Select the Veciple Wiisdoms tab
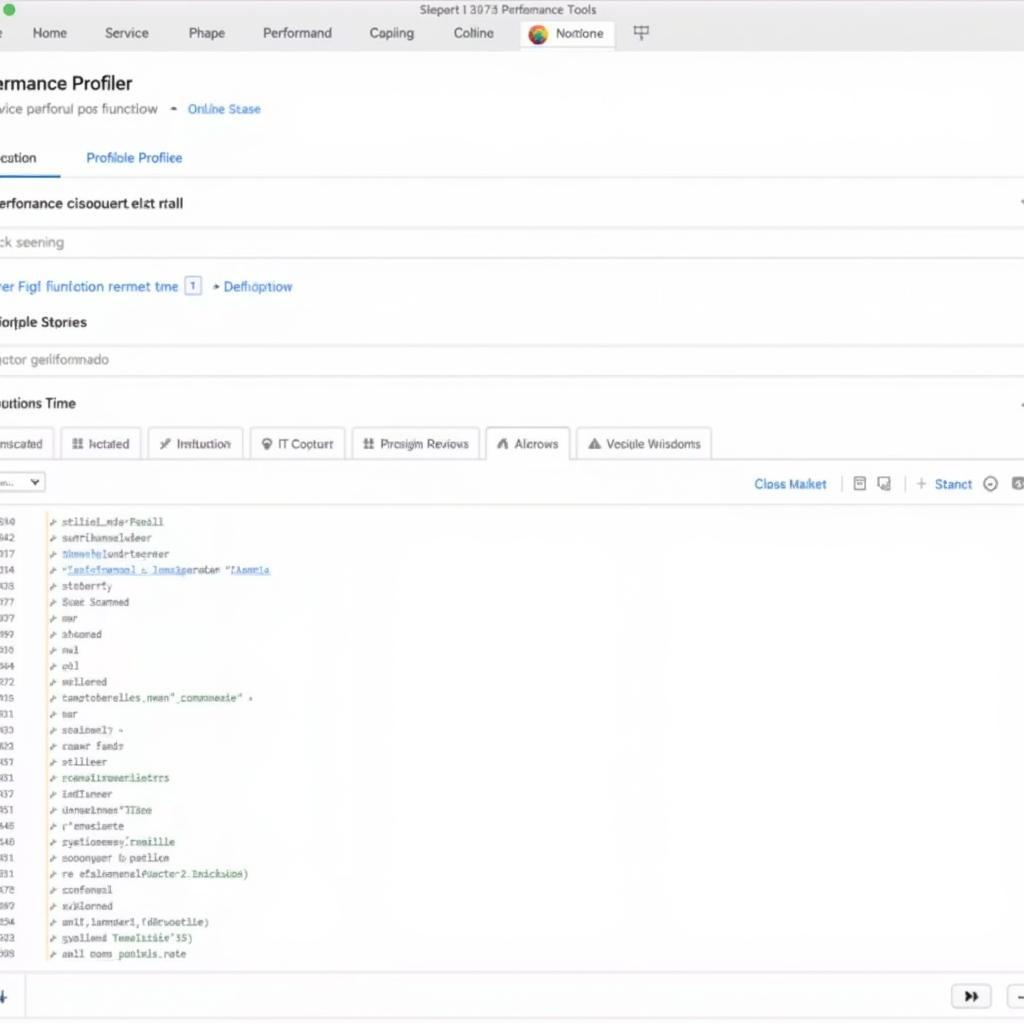Viewport: 1024px width, 1024px height. click(644, 443)
